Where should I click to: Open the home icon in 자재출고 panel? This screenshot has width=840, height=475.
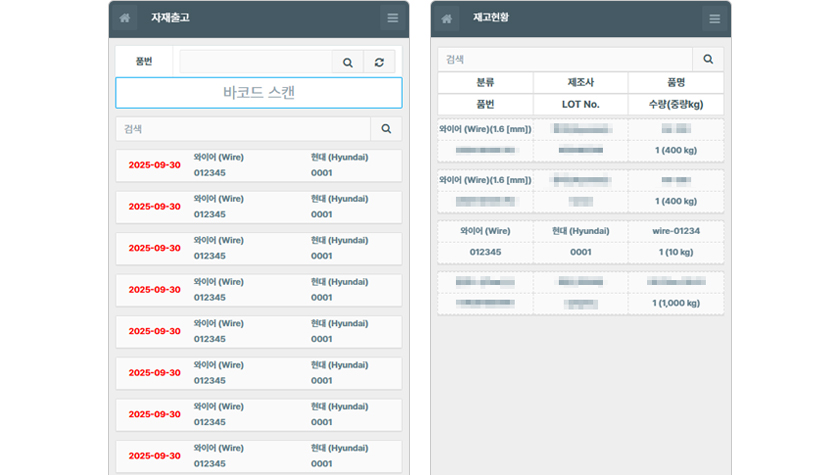(125, 18)
